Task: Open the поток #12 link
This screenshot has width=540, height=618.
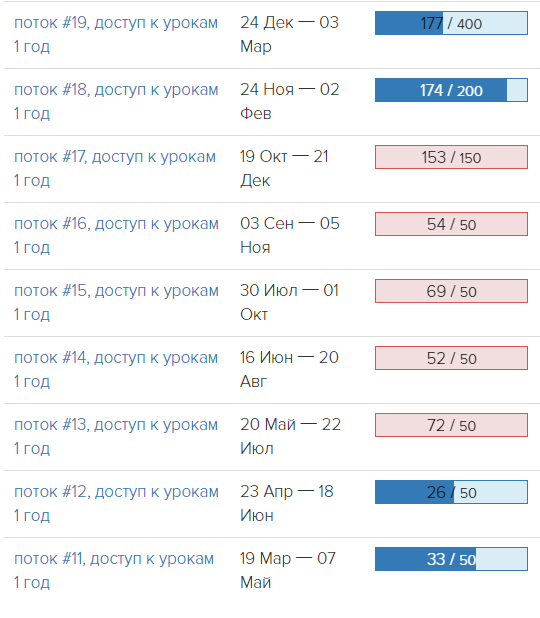Action: pyautogui.click(x=116, y=503)
